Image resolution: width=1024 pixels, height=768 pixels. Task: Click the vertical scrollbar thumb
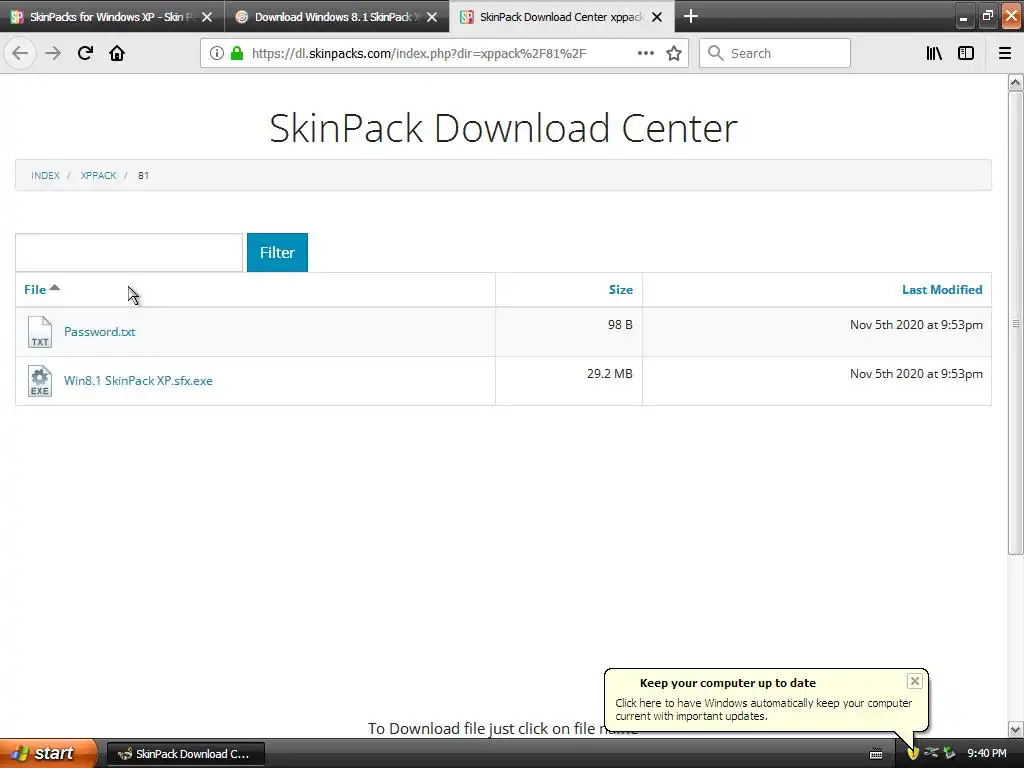(x=1016, y=323)
